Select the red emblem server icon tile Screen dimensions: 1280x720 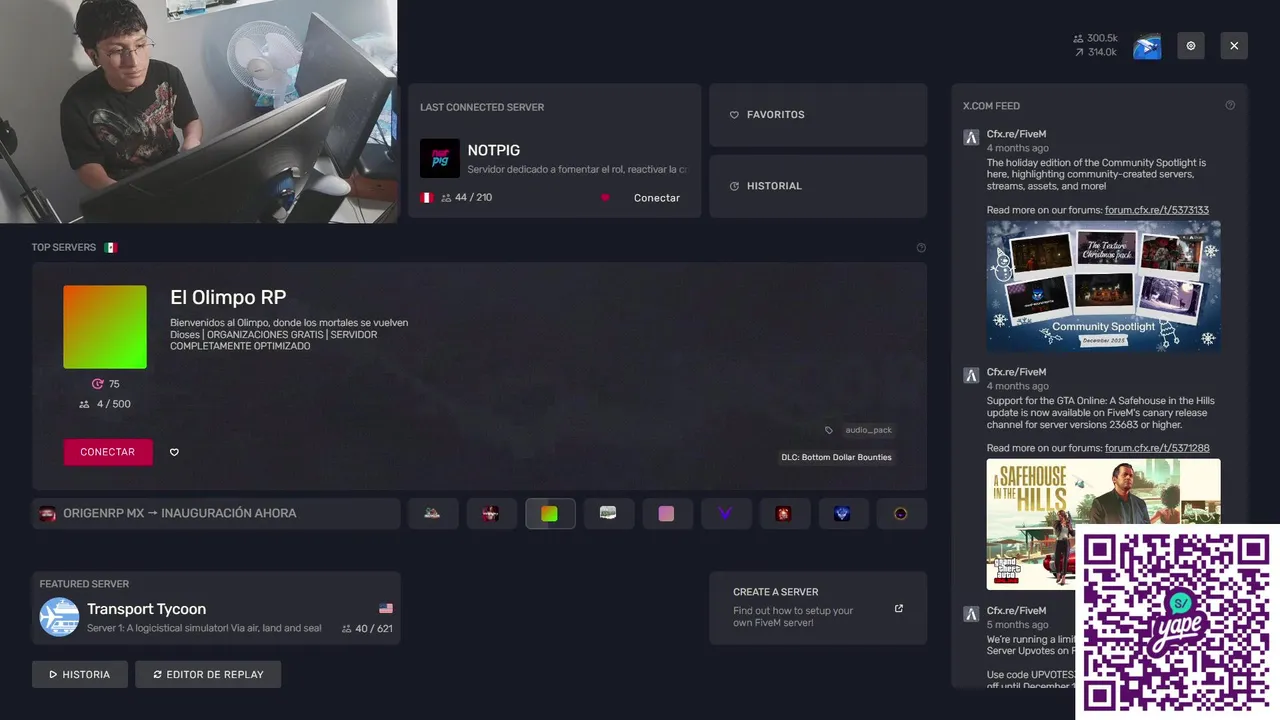tap(784, 514)
